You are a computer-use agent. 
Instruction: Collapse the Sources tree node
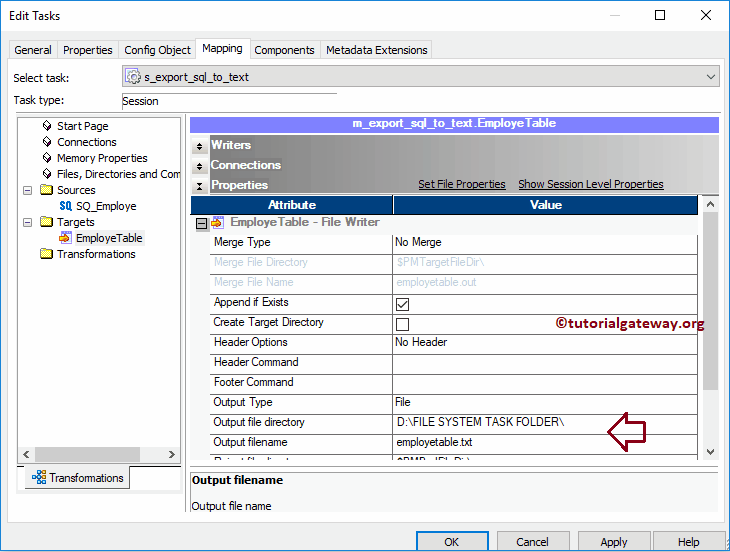click(27, 190)
